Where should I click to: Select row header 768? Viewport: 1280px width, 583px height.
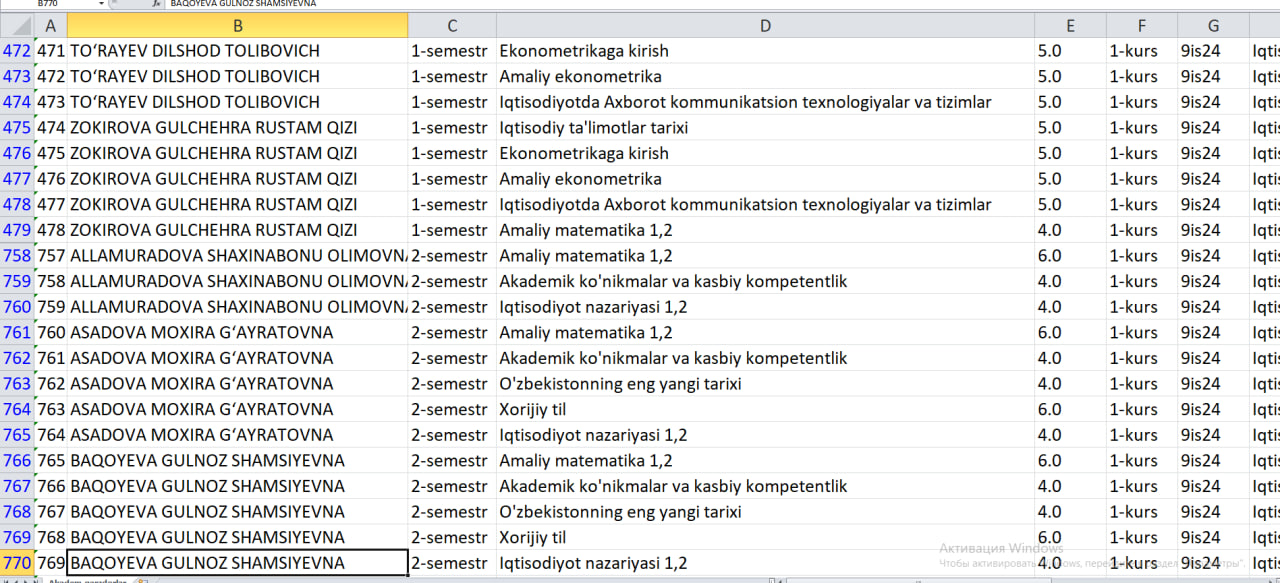[16, 512]
